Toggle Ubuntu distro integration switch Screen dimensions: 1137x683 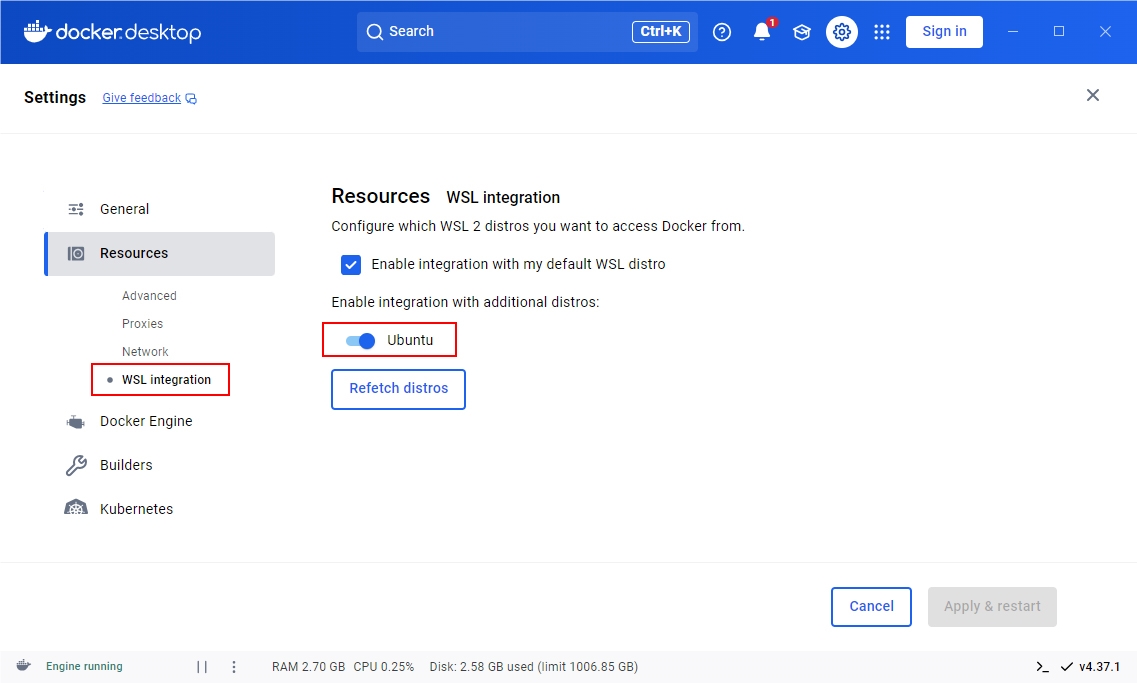pyautogui.click(x=360, y=341)
